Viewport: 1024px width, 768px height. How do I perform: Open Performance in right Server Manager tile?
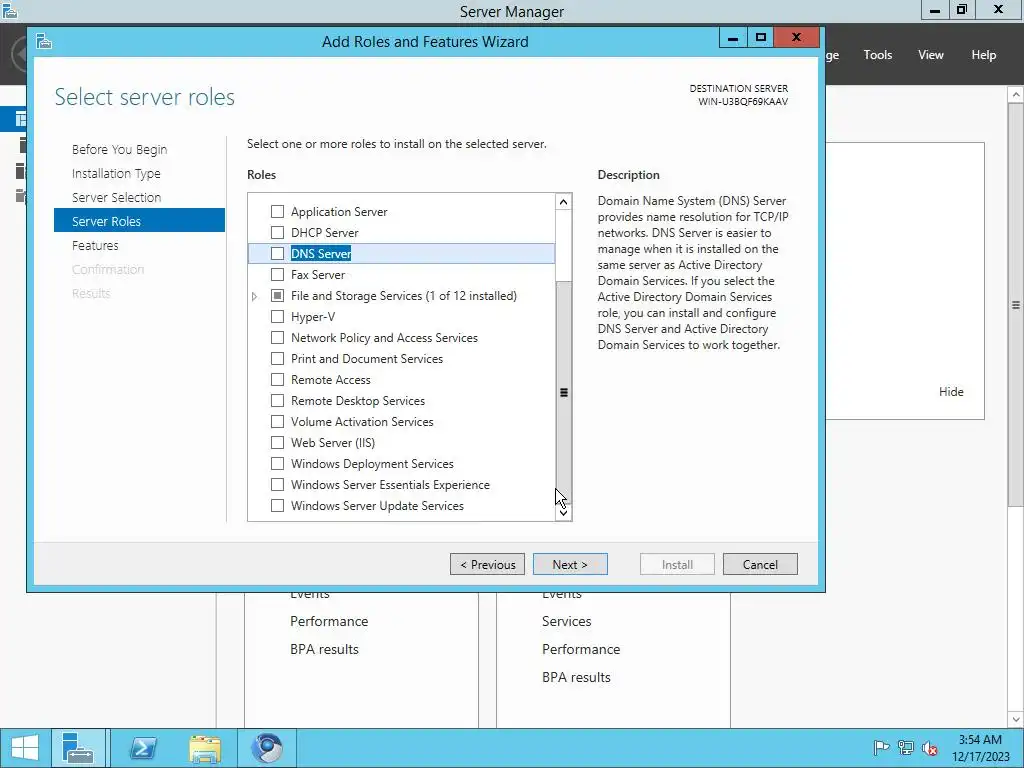[x=581, y=649]
